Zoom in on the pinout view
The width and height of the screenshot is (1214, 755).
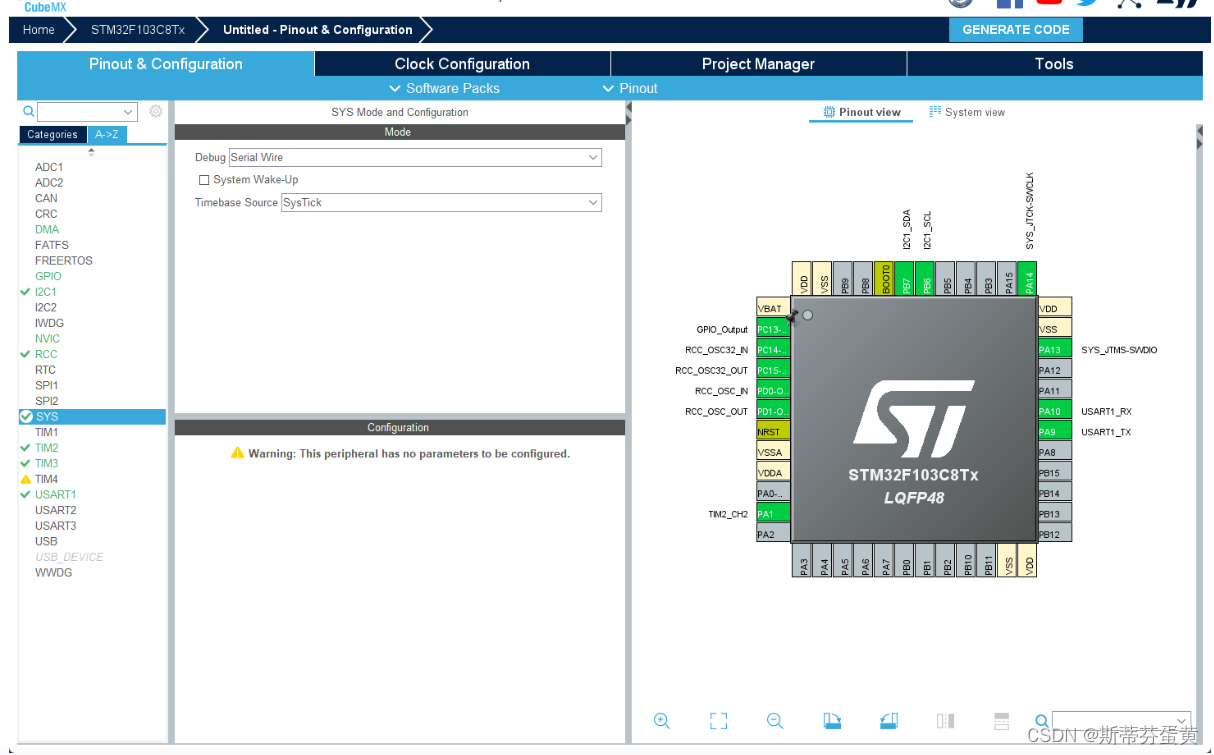point(662,720)
